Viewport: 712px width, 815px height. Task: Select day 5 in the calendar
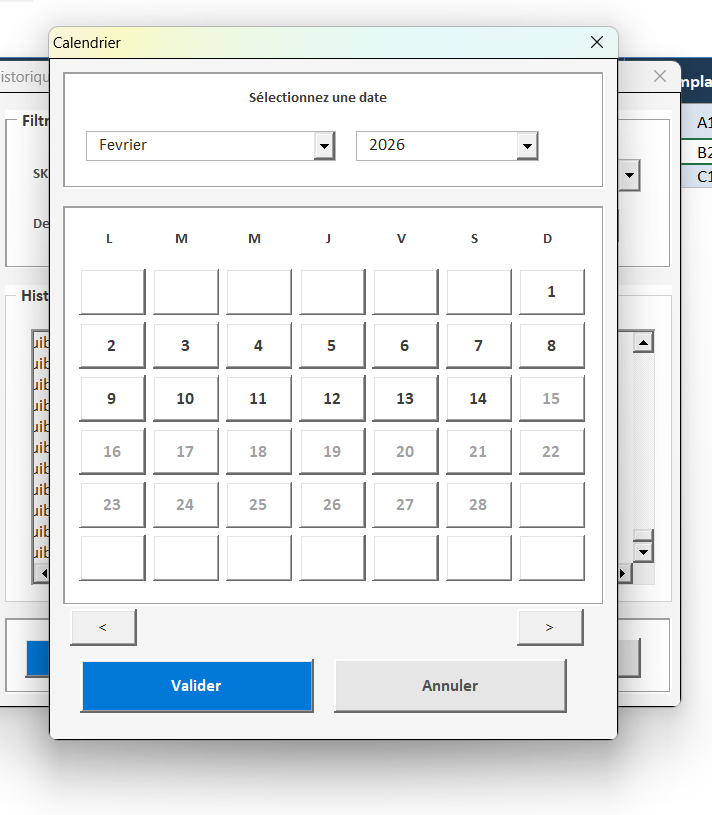coord(332,345)
